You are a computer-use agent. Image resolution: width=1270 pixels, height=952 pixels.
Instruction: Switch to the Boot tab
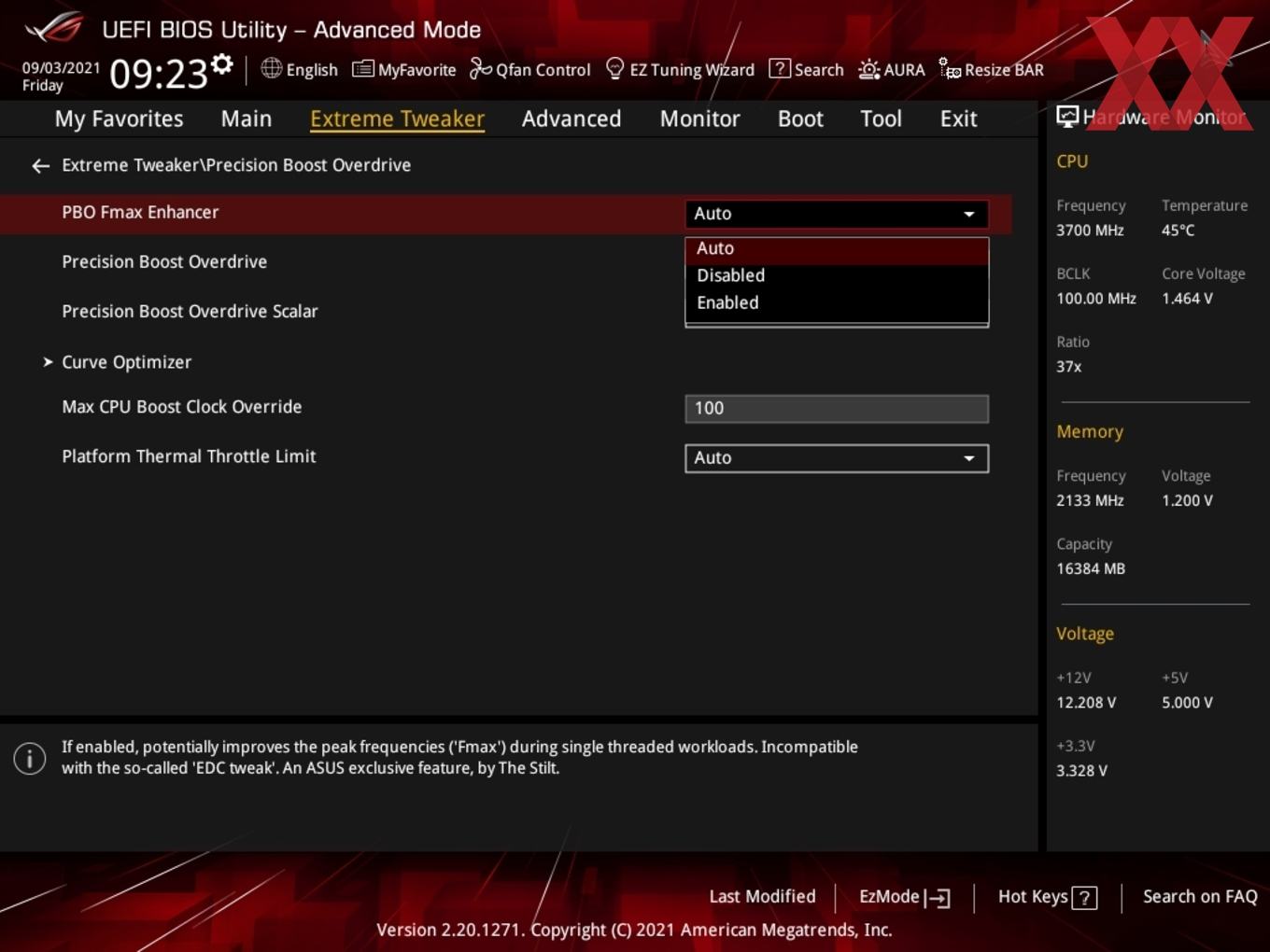pyautogui.click(x=800, y=119)
